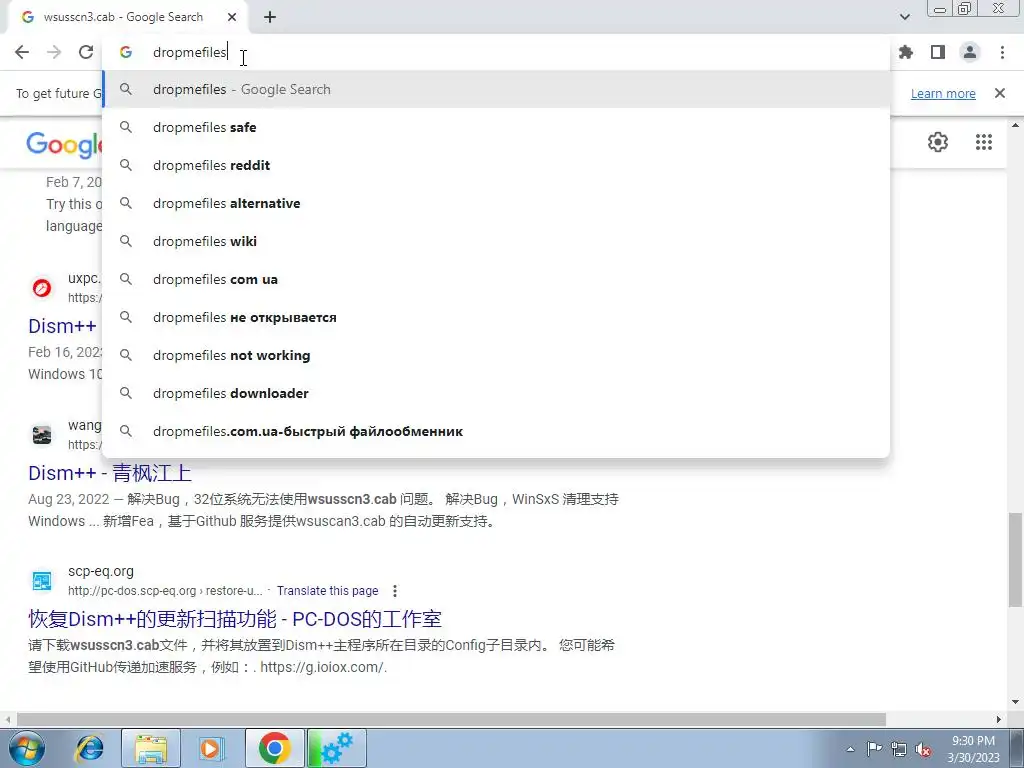Open the network tray icon

[x=899, y=749]
